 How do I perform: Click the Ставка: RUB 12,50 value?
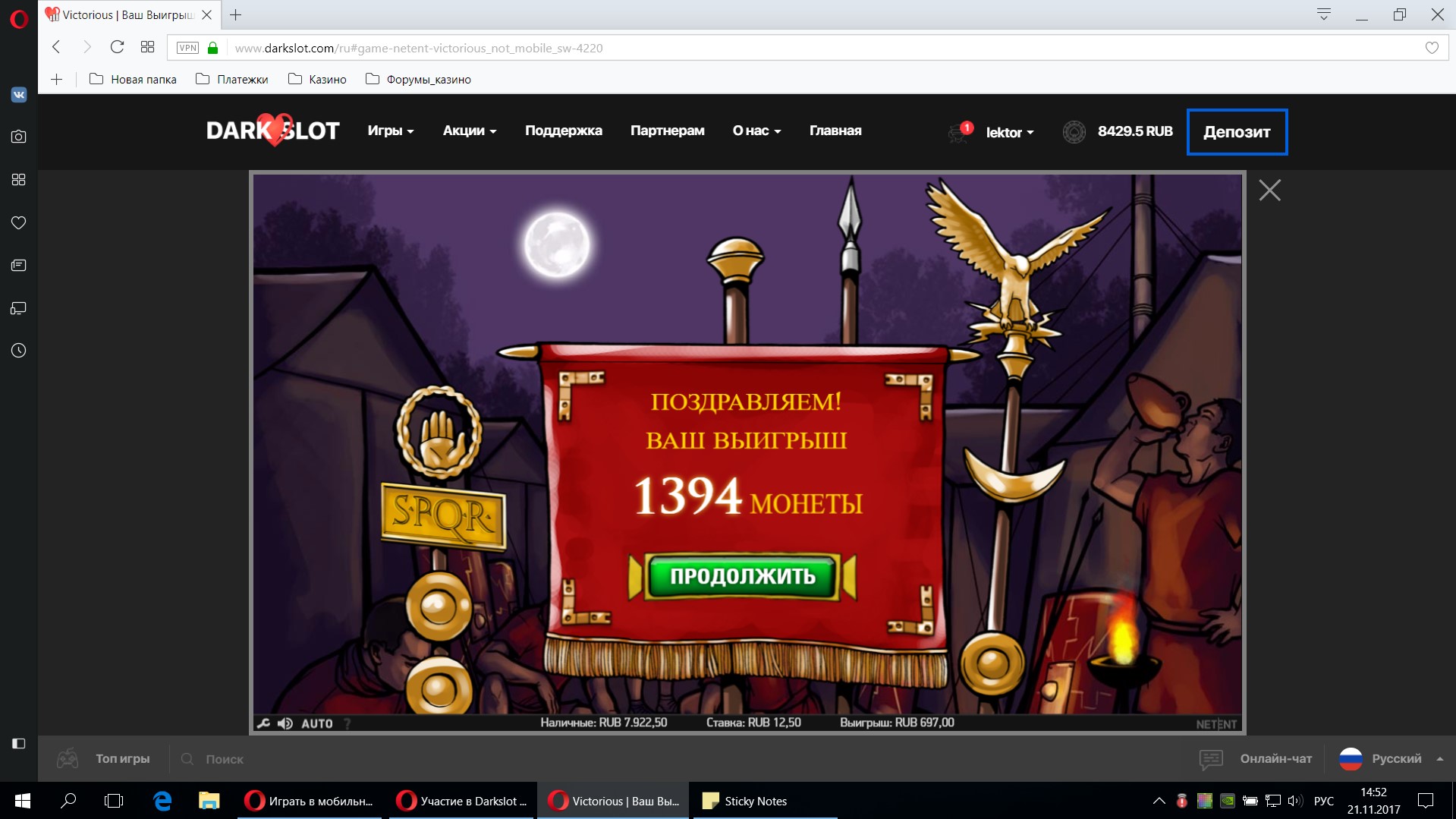click(x=753, y=723)
